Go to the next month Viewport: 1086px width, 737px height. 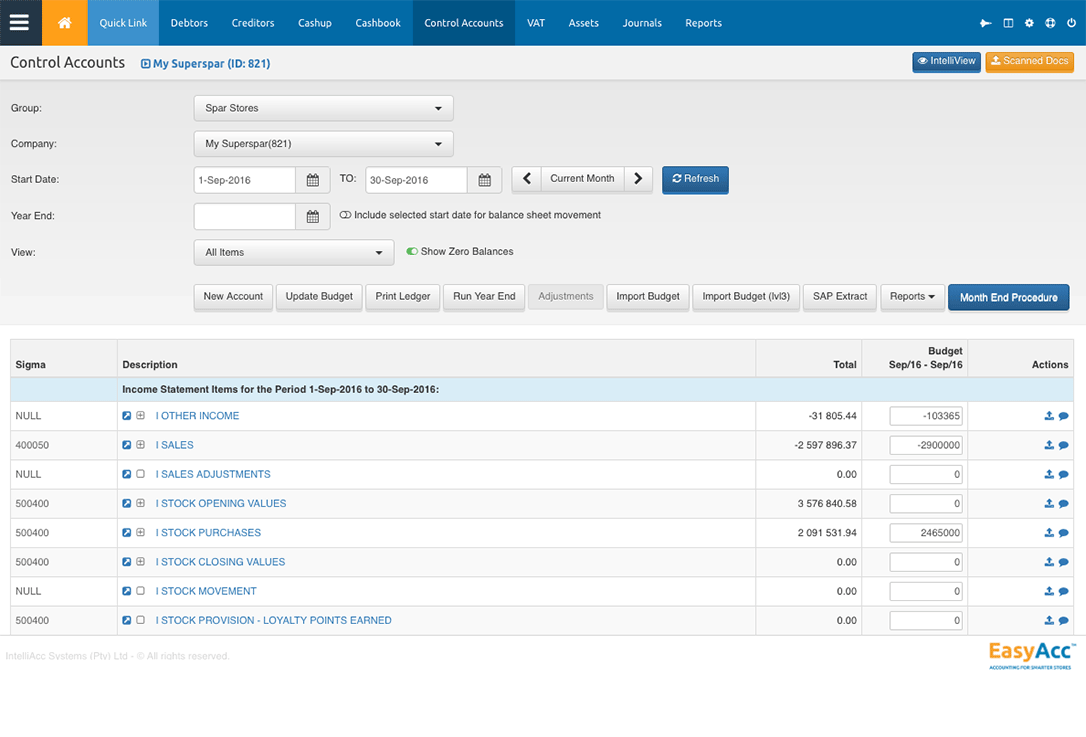[638, 179]
